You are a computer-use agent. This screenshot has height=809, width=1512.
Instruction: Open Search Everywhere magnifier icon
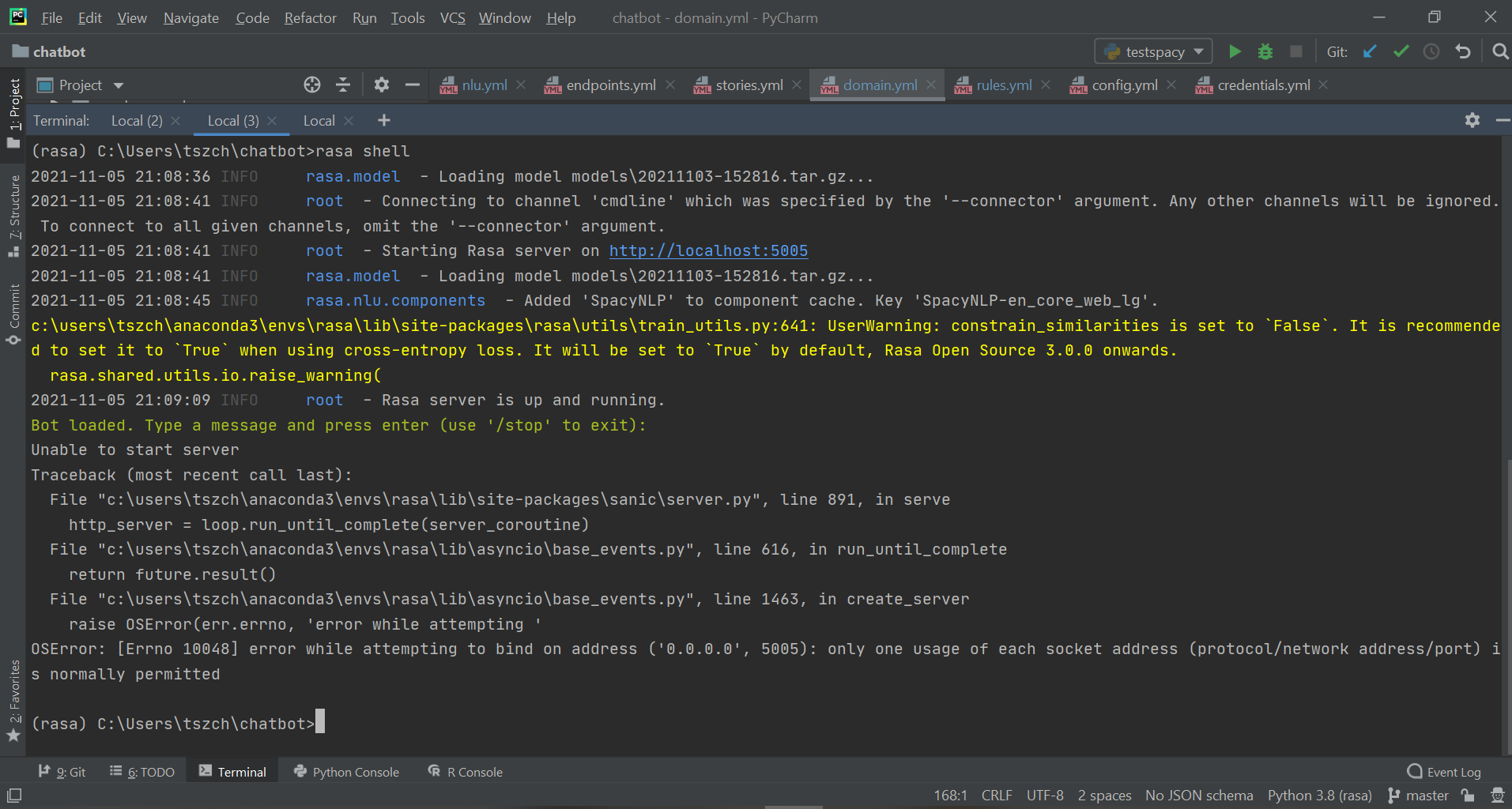click(x=1499, y=52)
